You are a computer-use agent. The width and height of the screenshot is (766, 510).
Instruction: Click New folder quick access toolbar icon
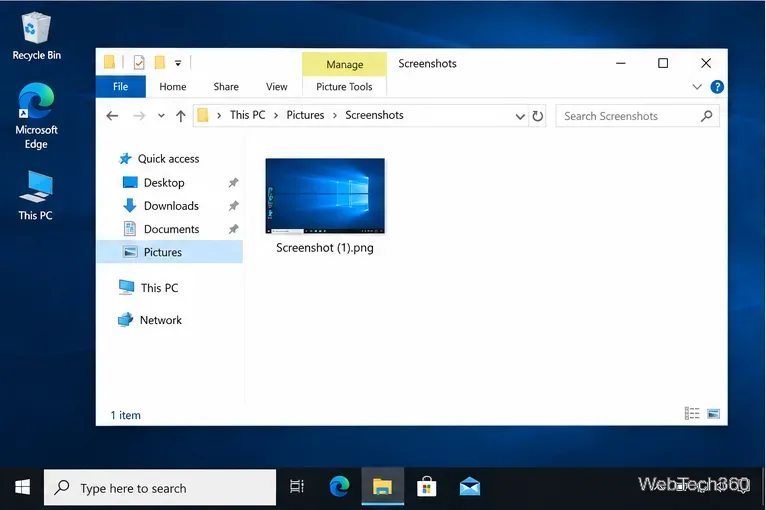(x=159, y=63)
